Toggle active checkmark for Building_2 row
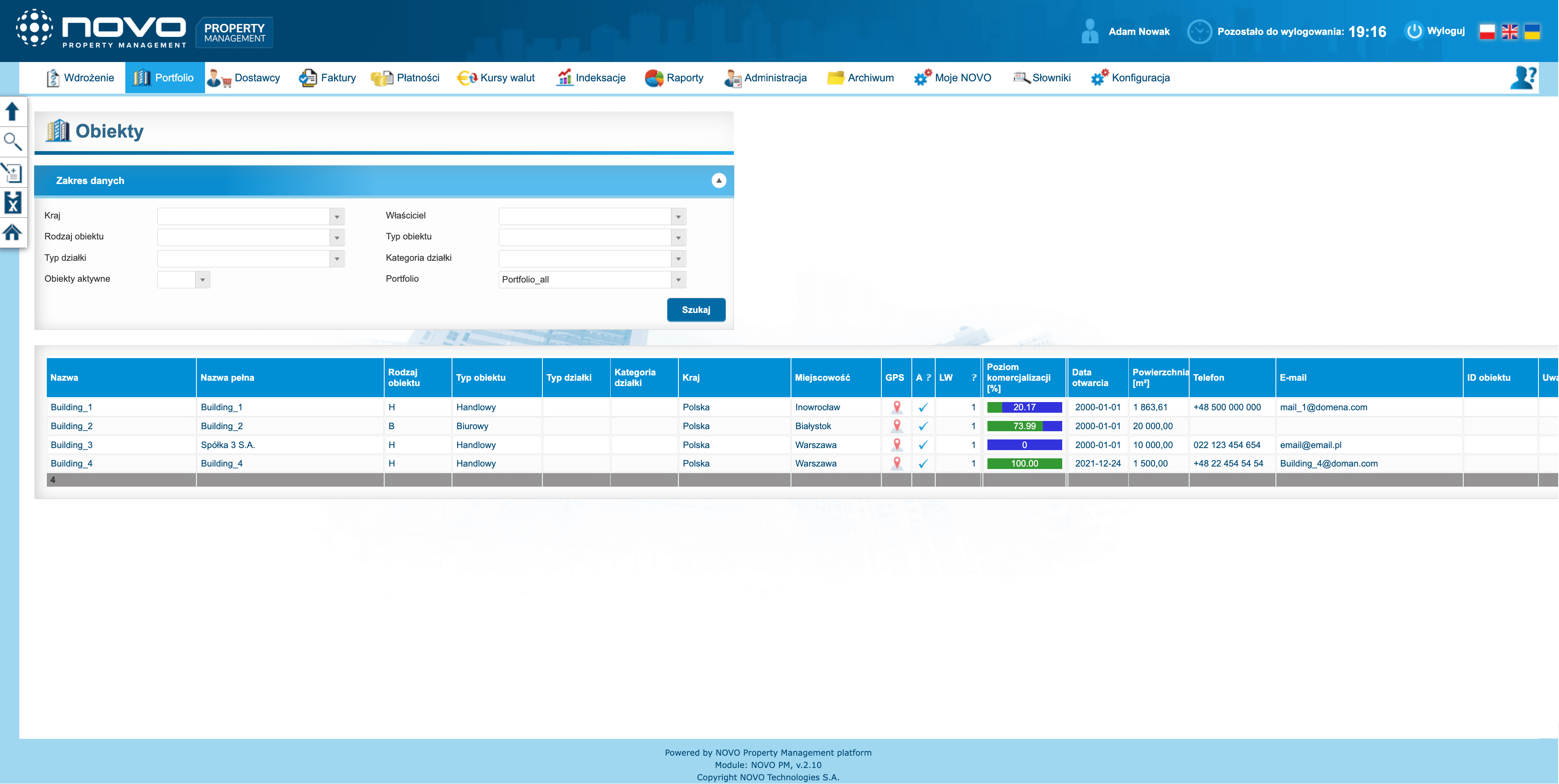1559x784 pixels. 923,426
